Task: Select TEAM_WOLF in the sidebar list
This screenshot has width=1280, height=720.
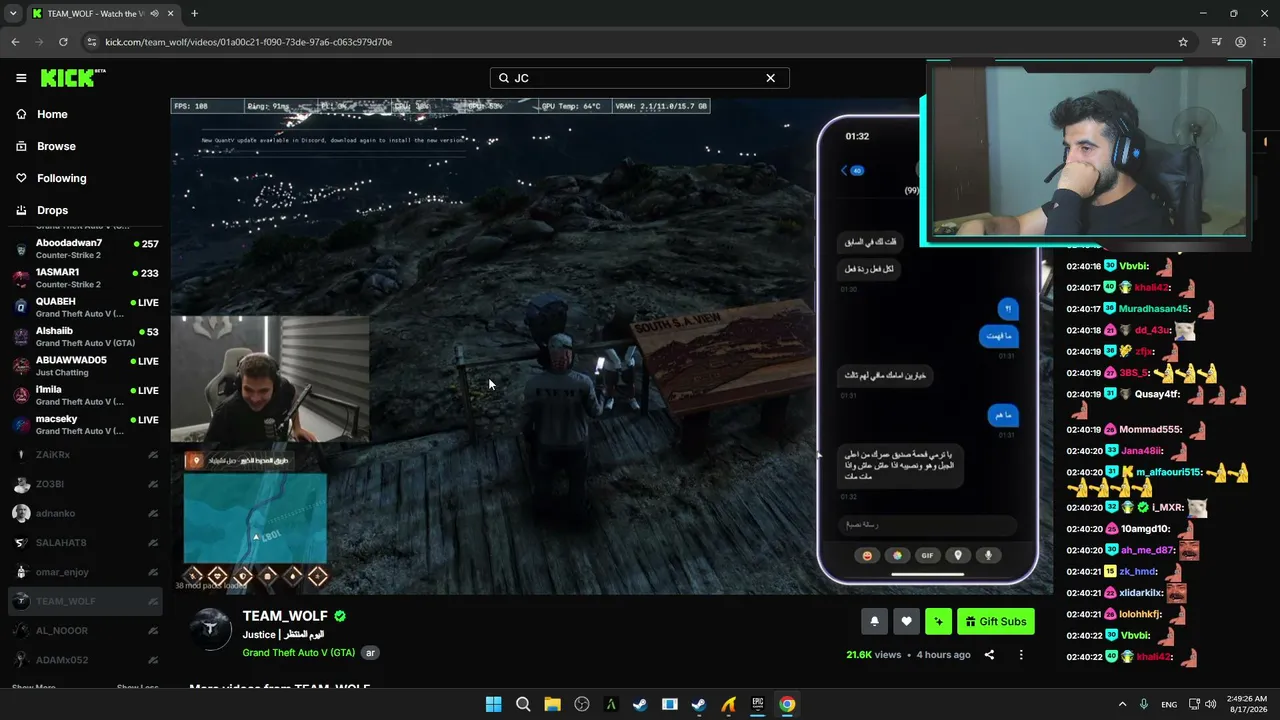Action: click(85, 601)
